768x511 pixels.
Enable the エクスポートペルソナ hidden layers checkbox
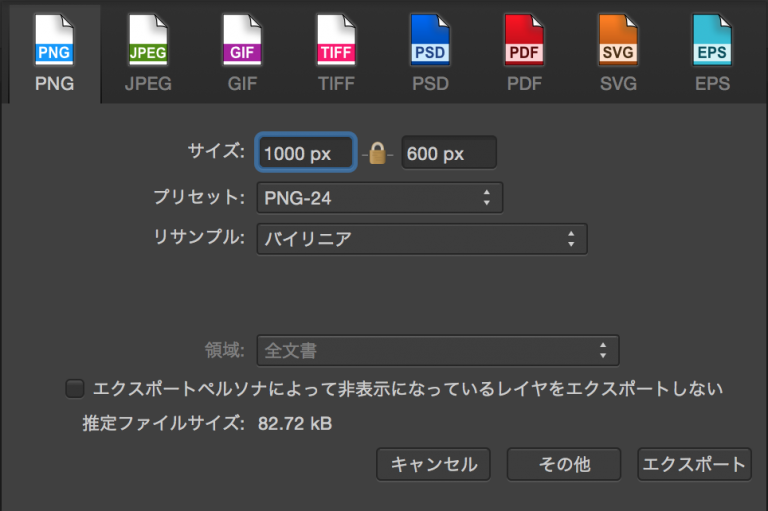(x=75, y=389)
